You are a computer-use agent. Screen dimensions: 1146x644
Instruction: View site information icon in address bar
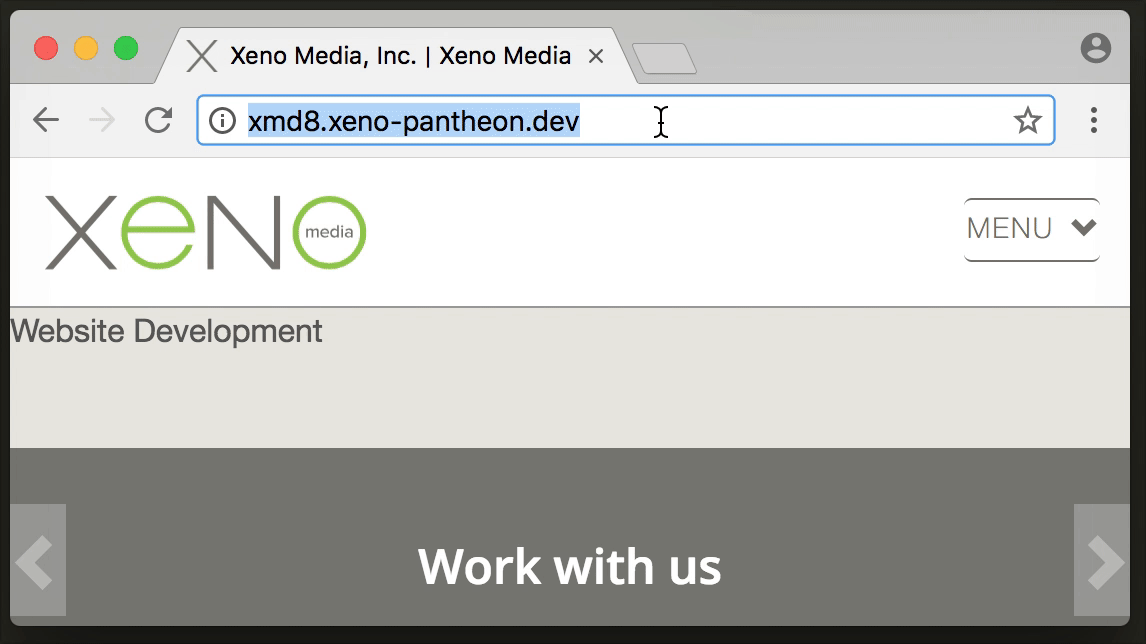click(222, 121)
